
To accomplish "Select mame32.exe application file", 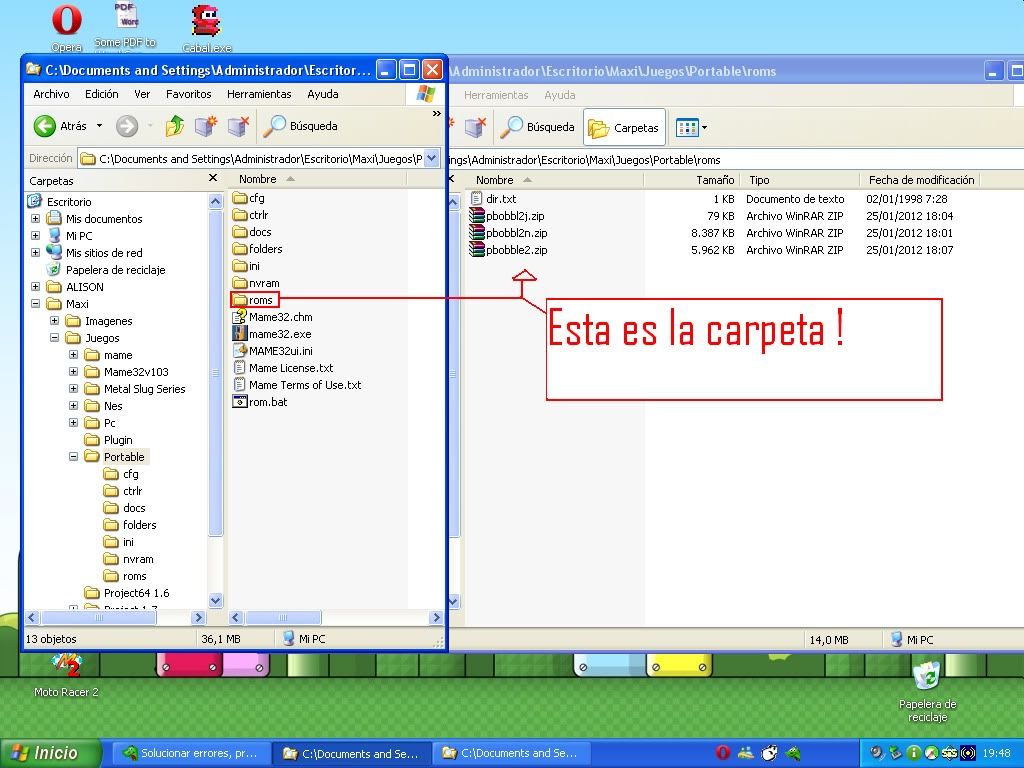I will (x=272, y=334).
